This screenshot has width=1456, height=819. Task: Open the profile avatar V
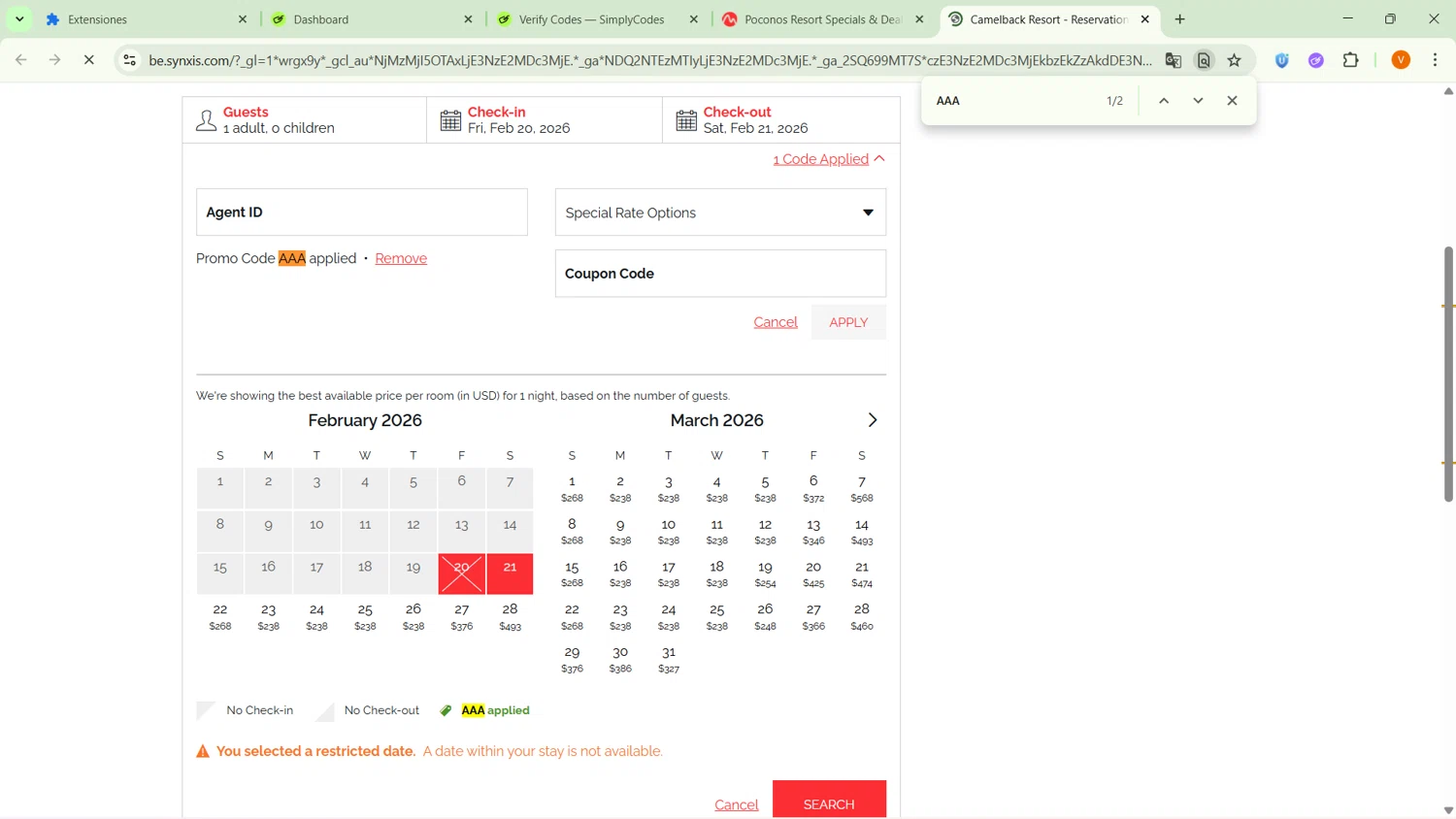(1401, 60)
